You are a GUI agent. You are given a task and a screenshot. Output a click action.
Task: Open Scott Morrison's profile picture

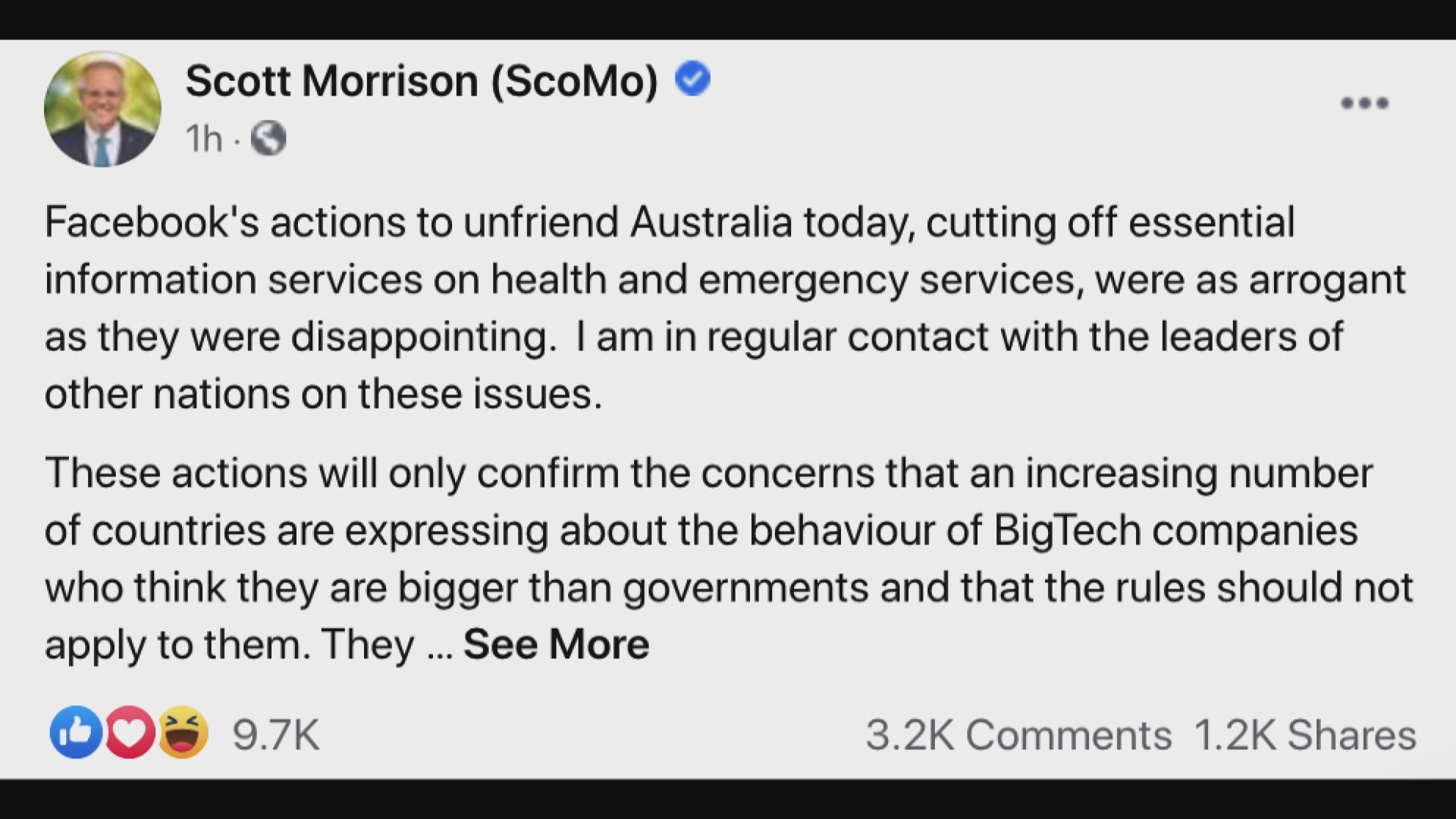(102, 109)
